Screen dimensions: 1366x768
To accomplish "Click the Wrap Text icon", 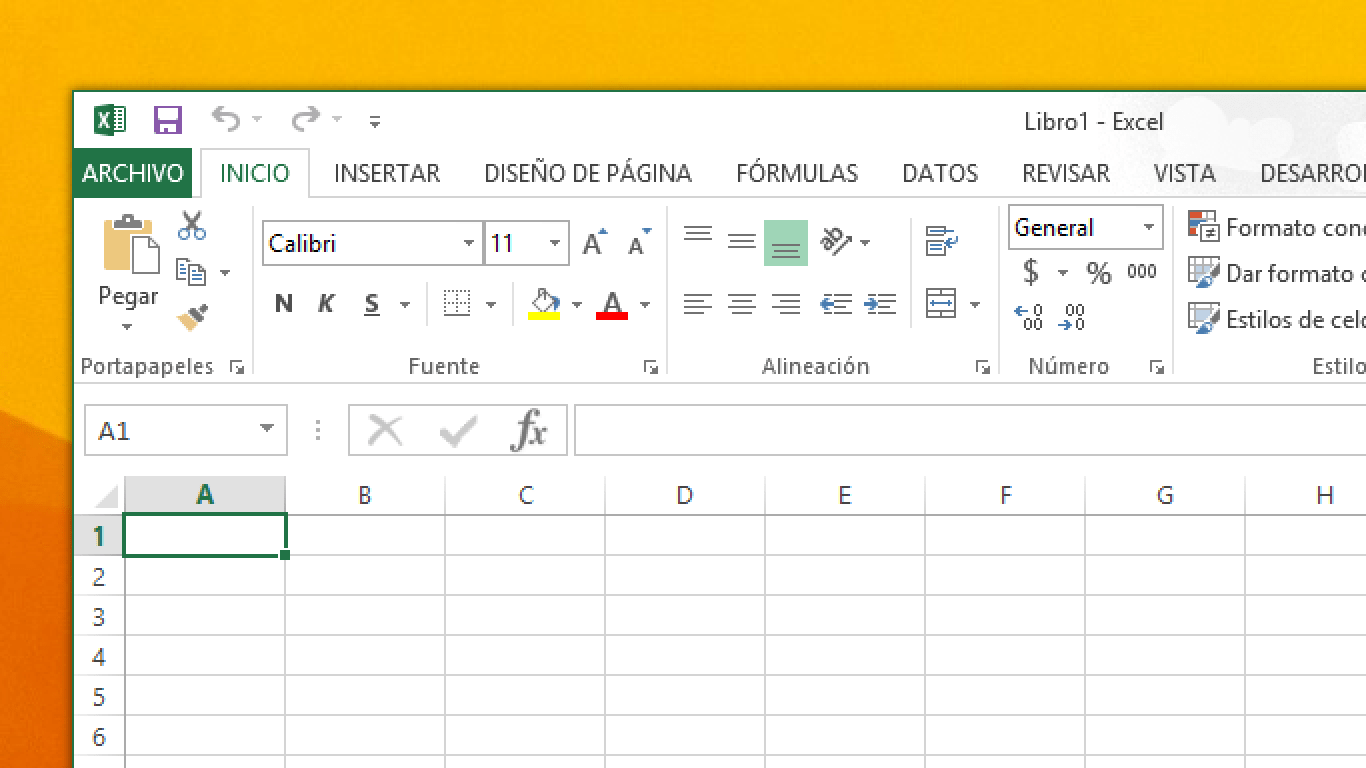I will click(x=941, y=241).
